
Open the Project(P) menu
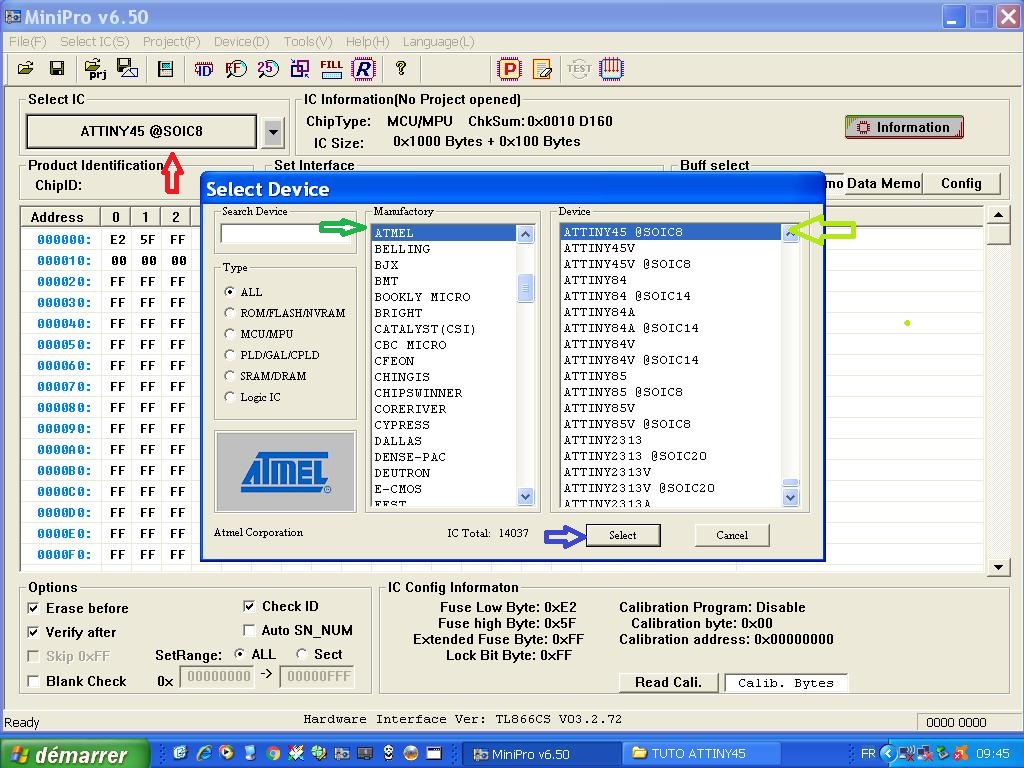[171, 42]
